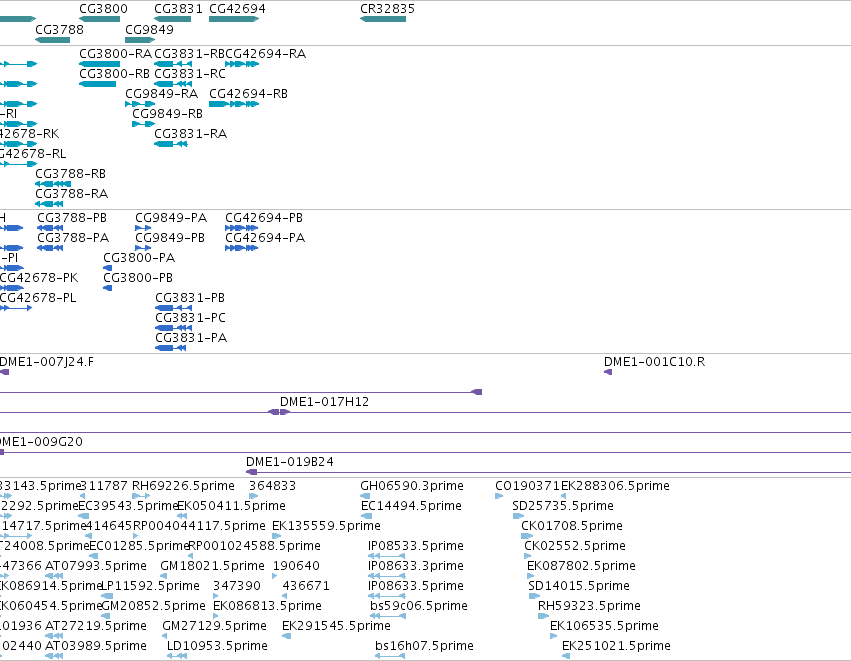Viewport: 851px width, 661px height.
Task: Click the CG9849-PB protein label
Action: pyautogui.click(x=170, y=238)
